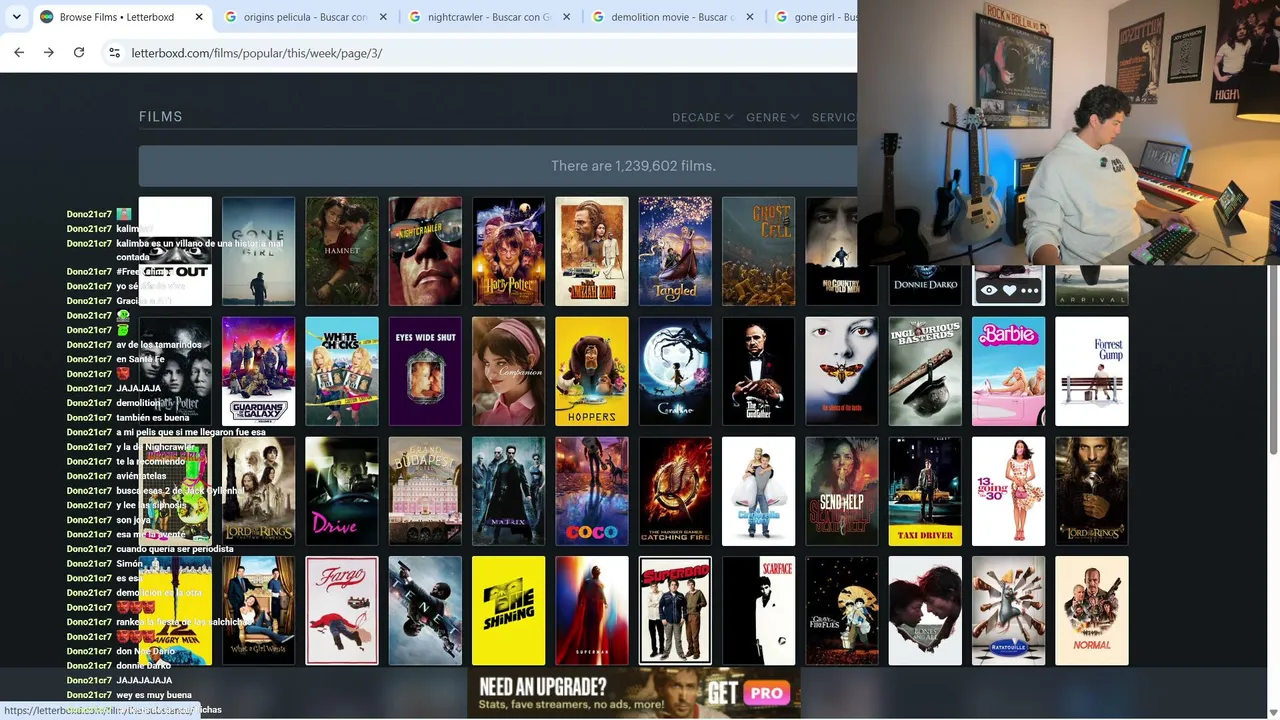Open the Donnie Darko poster

(x=925, y=285)
